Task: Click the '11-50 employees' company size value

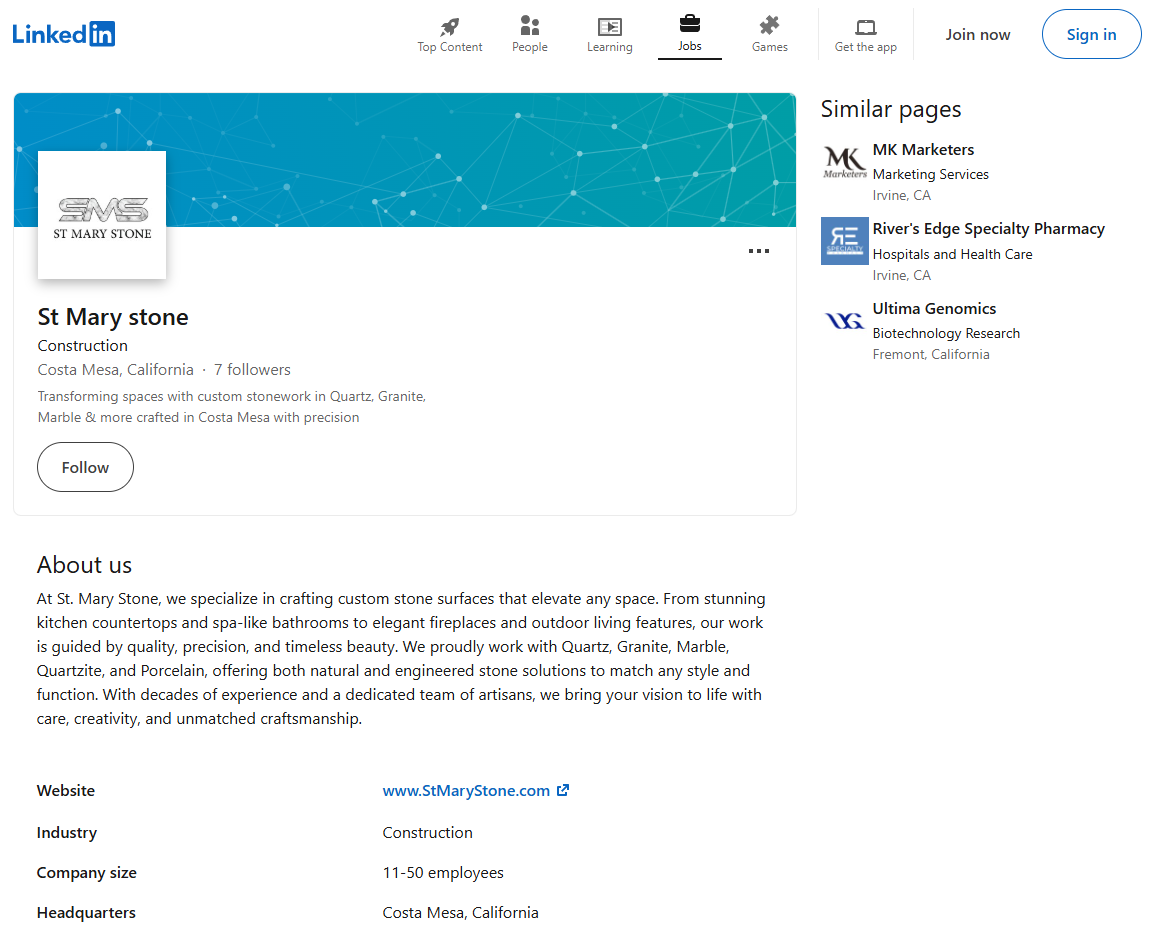Action: [x=443, y=873]
